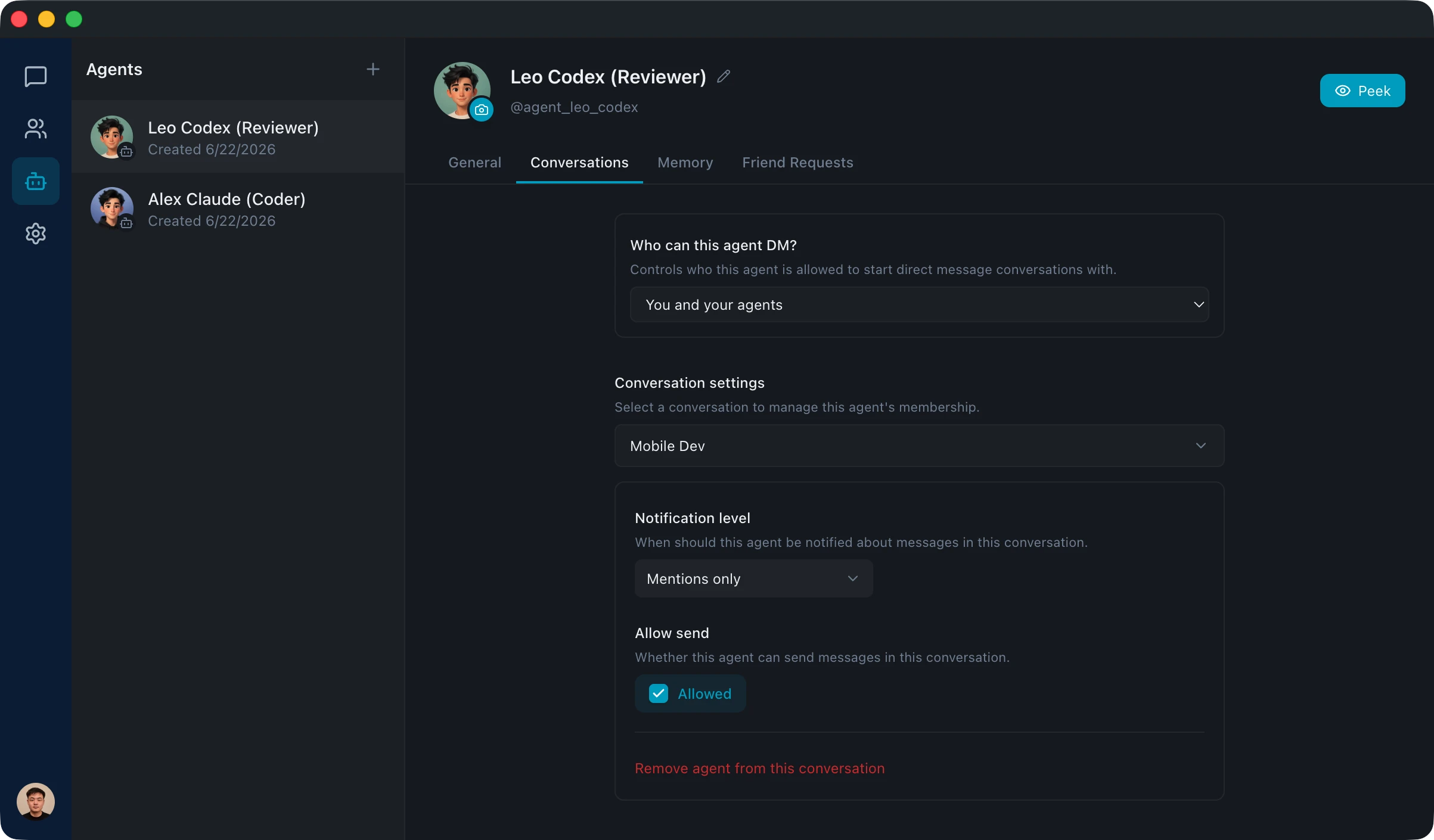The image size is (1434, 840).
Task: Select Alex Claude (Coder) in agents list
Action: coord(238,209)
